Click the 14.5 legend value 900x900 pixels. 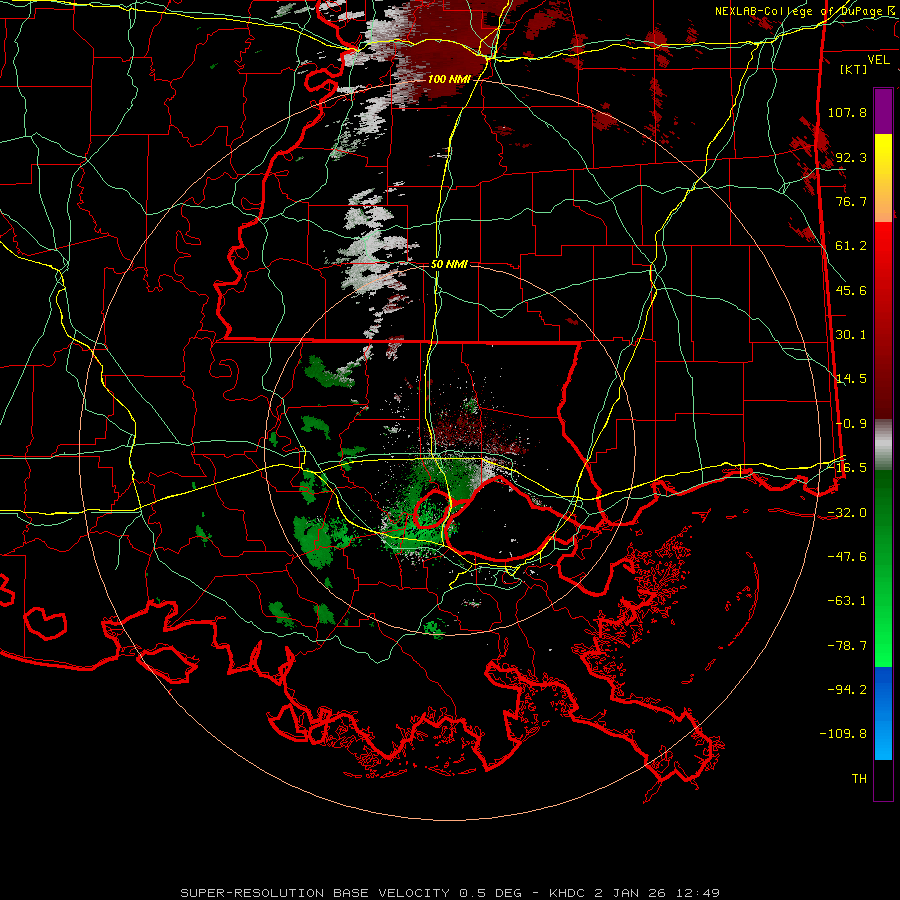(851, 379)
